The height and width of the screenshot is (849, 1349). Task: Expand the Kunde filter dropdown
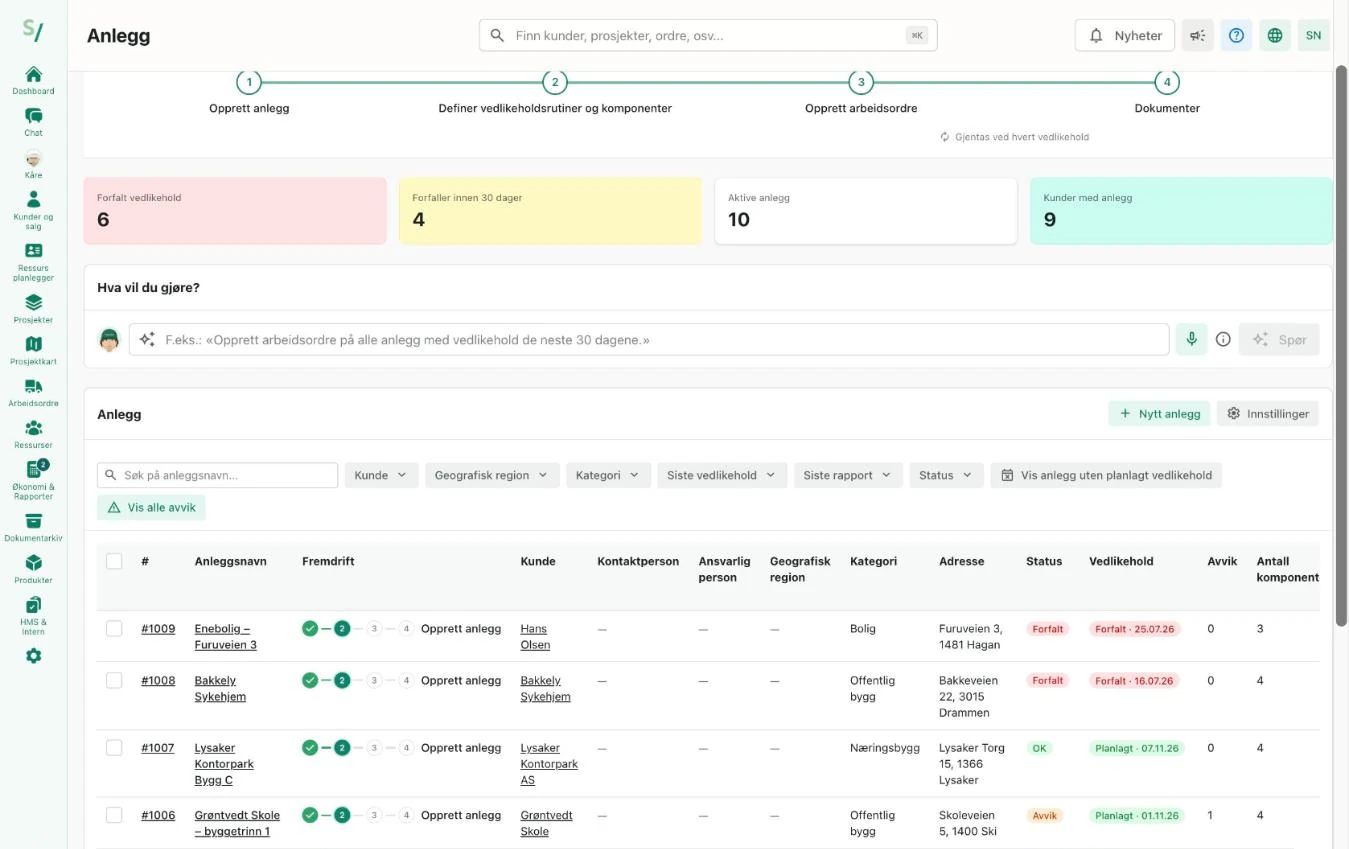tap(381, 475)
